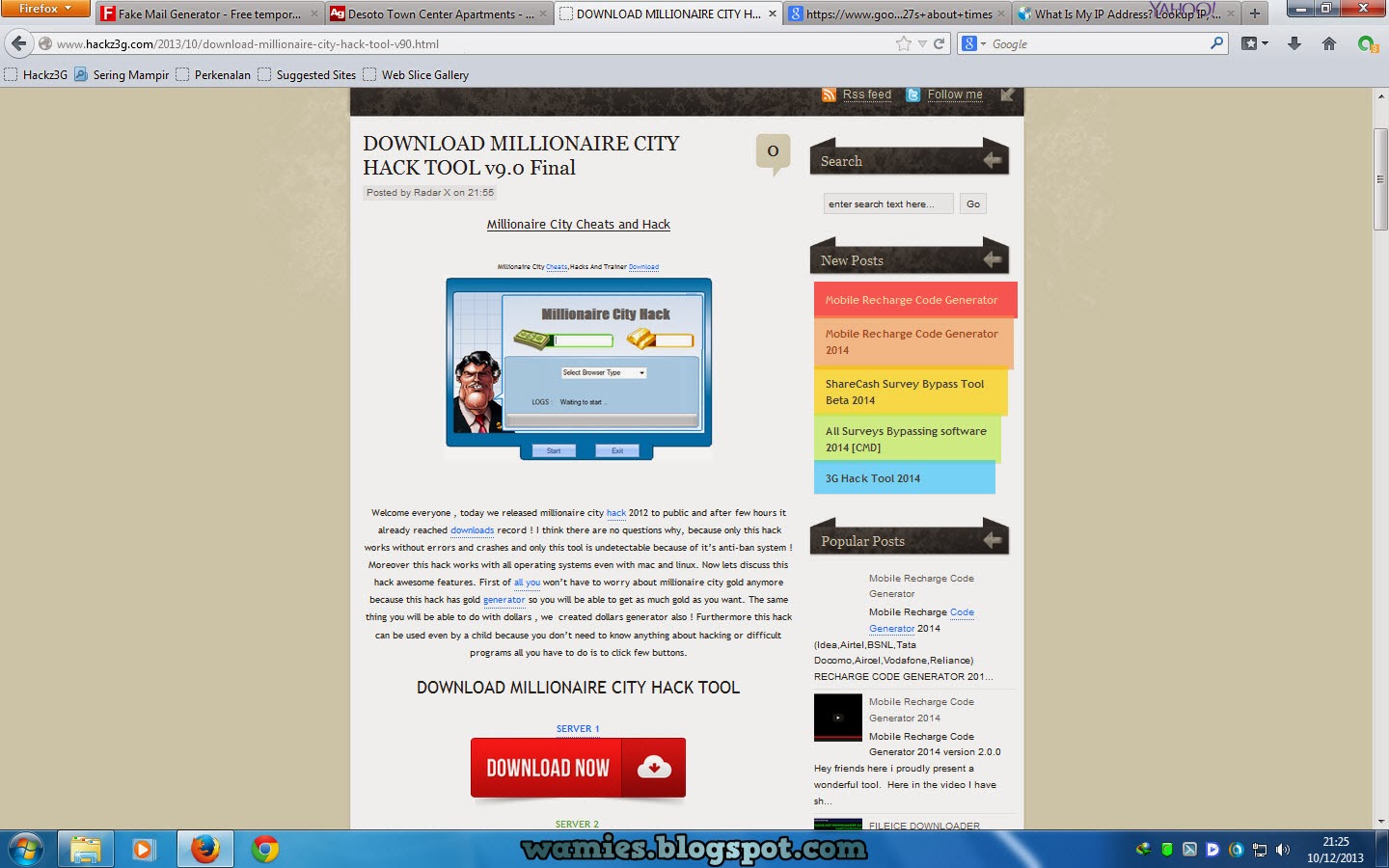Click the Download Now button
1389x868 pixels.
pos(578,768)
